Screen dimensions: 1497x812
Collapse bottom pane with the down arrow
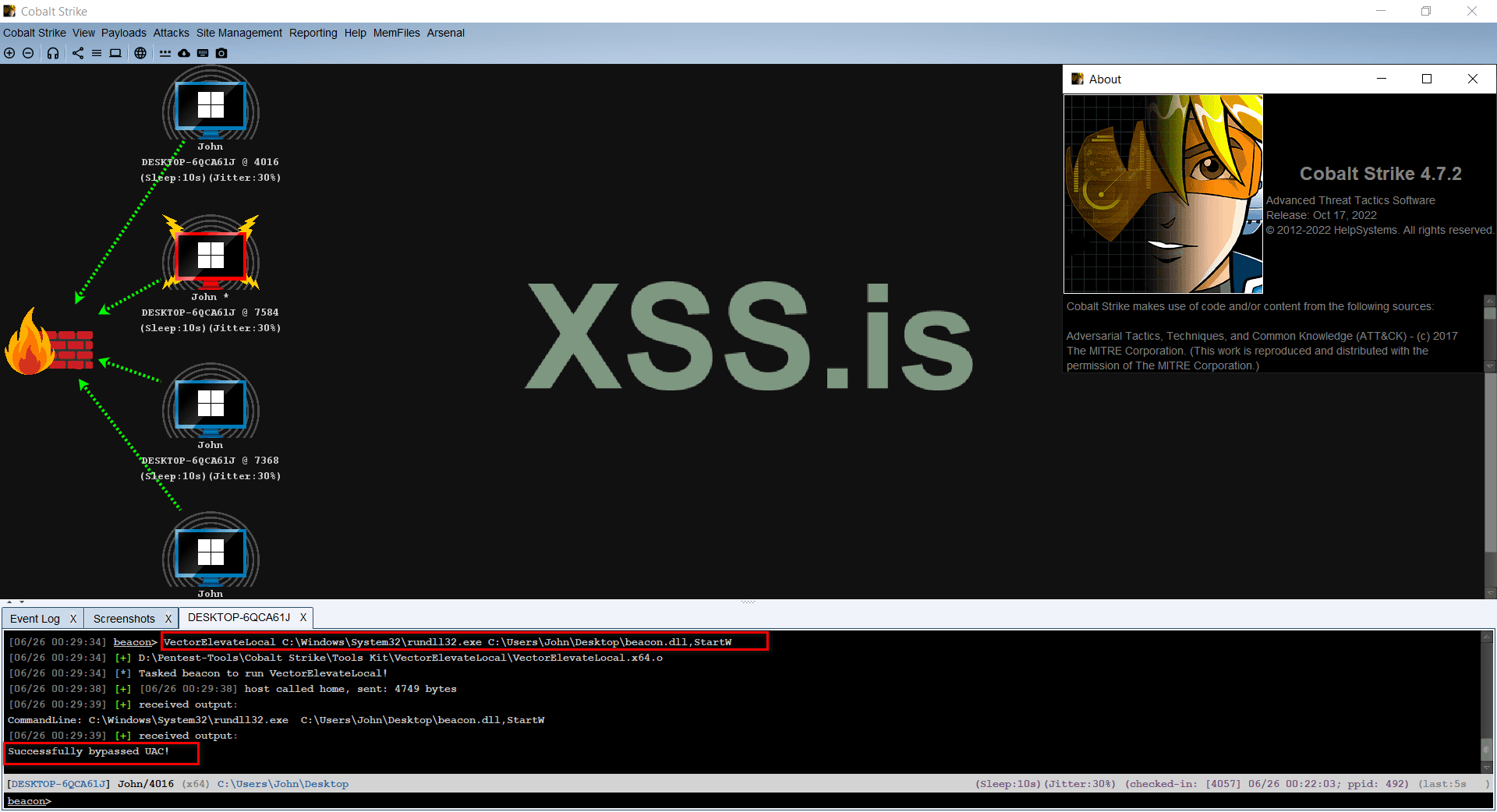pyautogui.click(x=22, y=602)
